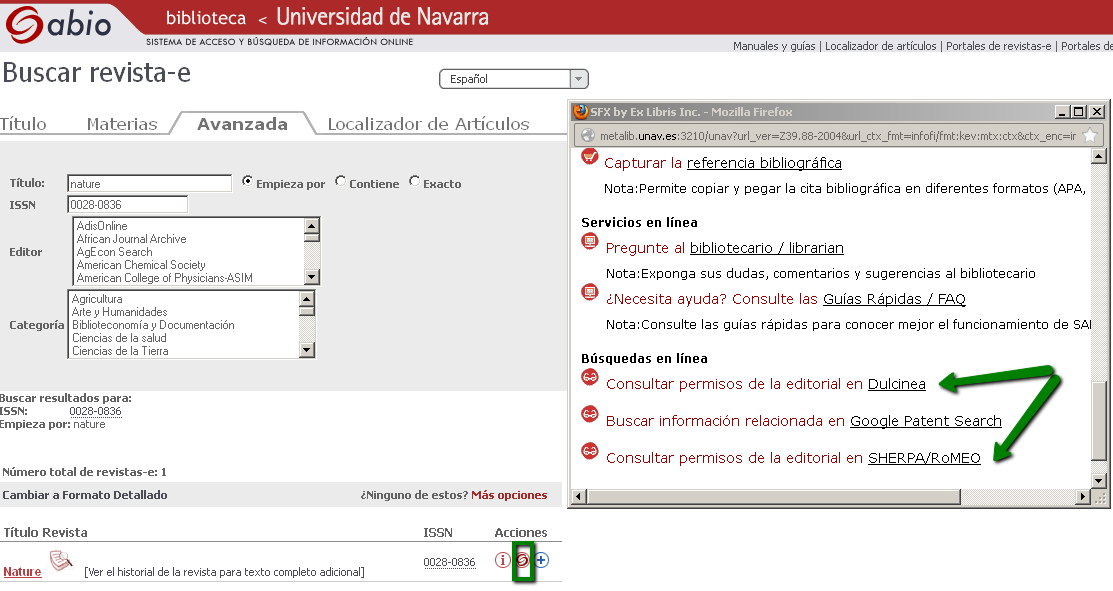
Task: Click the icon beside Dulcinea permissions search
Action: click(590, 378)
